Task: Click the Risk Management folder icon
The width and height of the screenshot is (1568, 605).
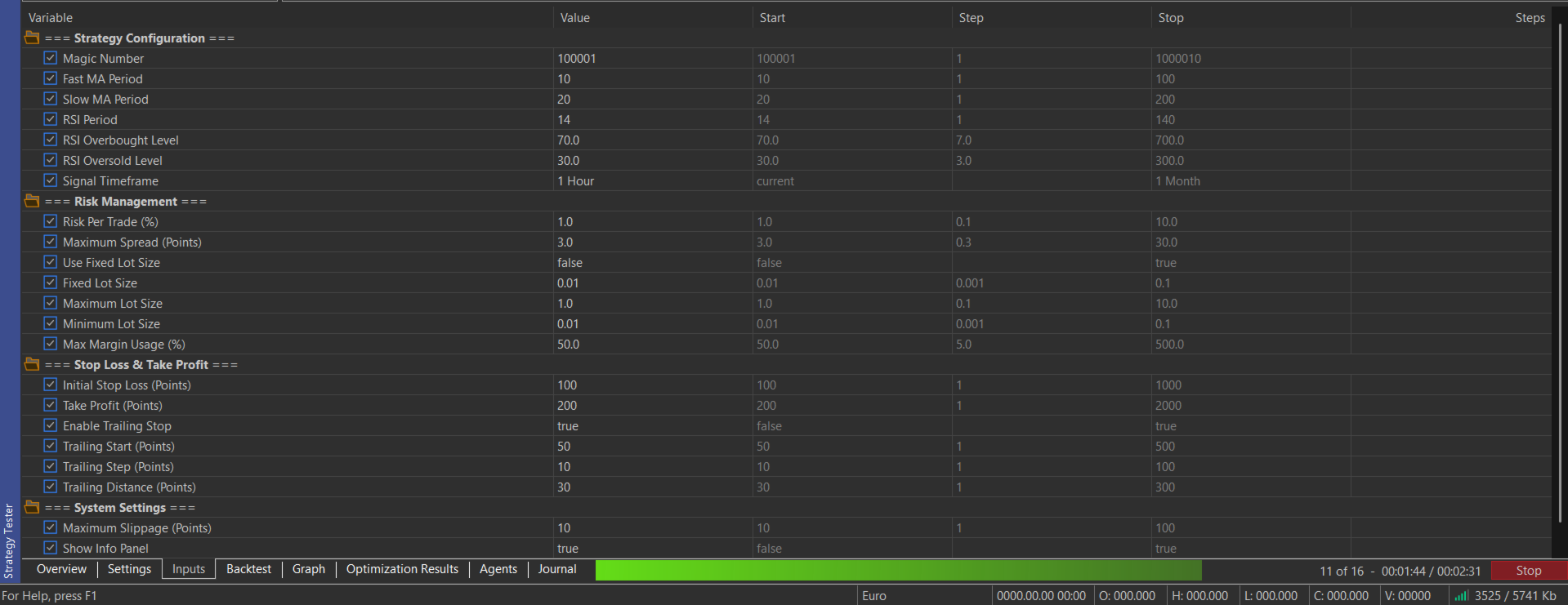Action: point(32,201)
